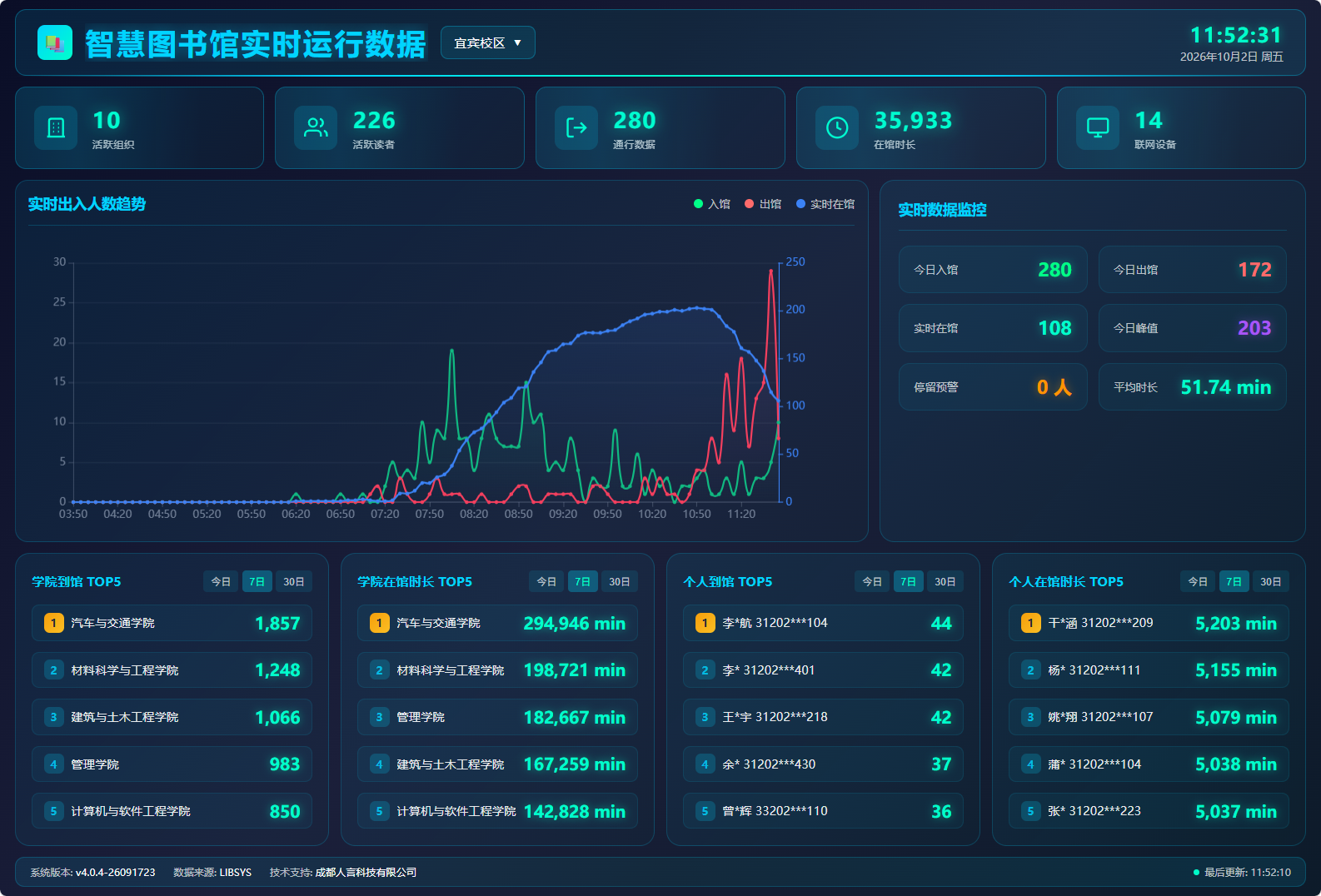
Task: Select 7日 tab in 个人在馆时长 TOP5
Action: click(x=1234, y=581)
